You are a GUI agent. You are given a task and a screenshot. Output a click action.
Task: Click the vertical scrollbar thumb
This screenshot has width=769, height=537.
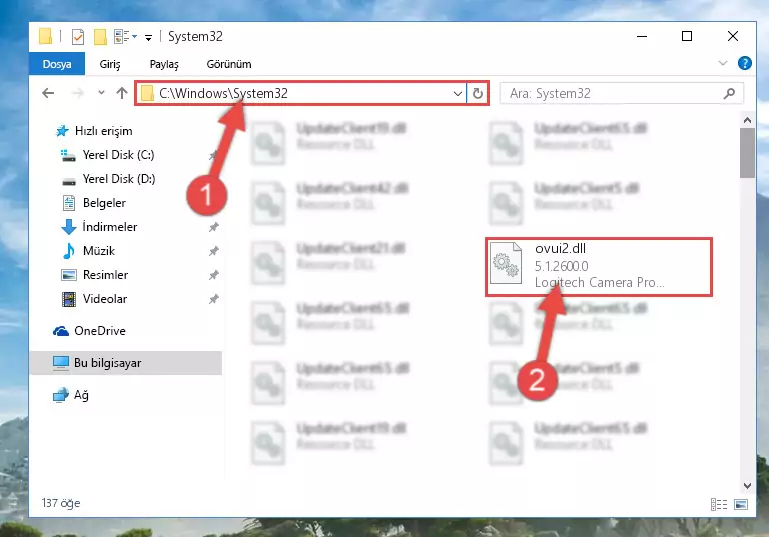747,153
